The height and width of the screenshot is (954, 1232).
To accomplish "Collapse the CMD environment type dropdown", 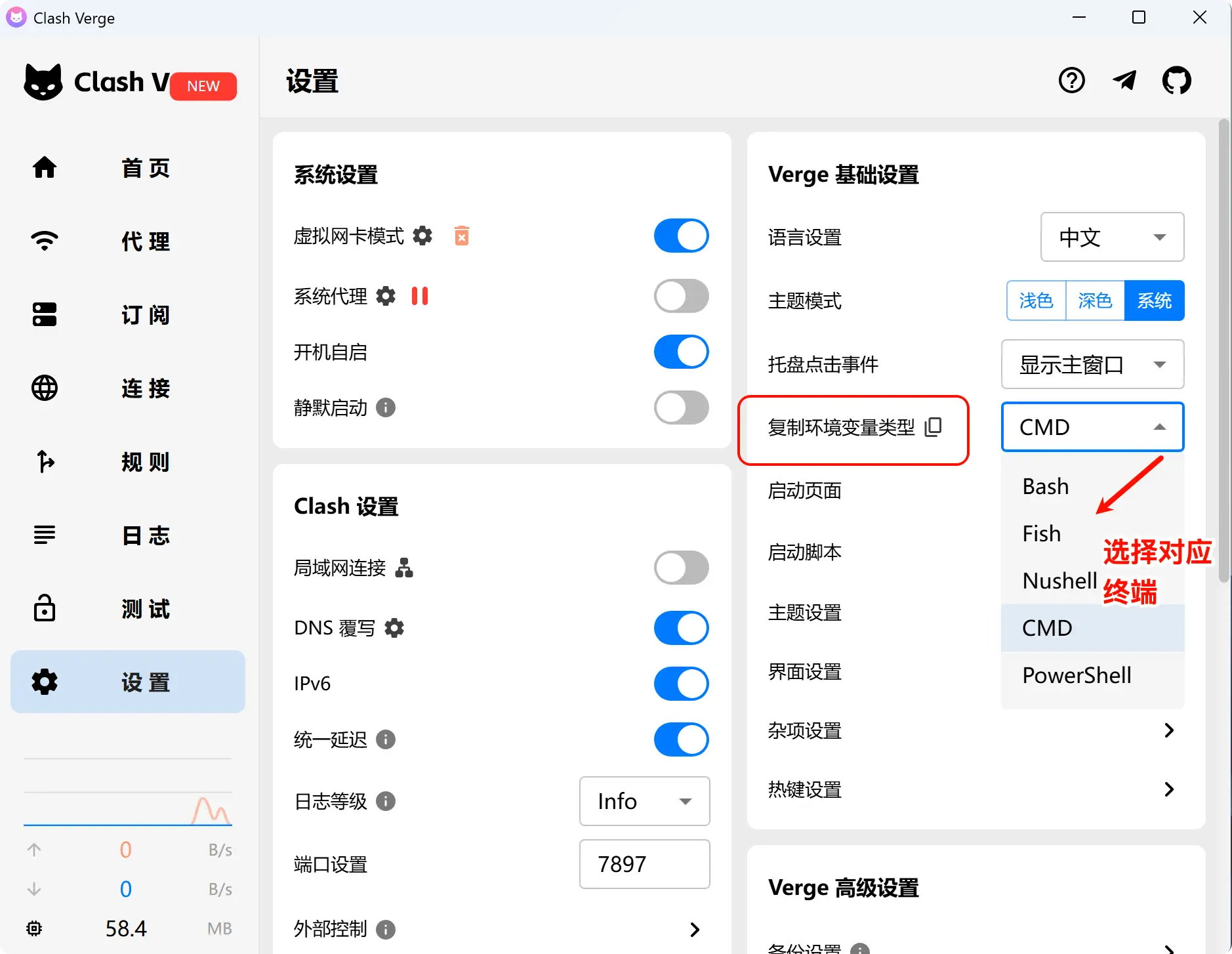I will [x=1093, y=427].
